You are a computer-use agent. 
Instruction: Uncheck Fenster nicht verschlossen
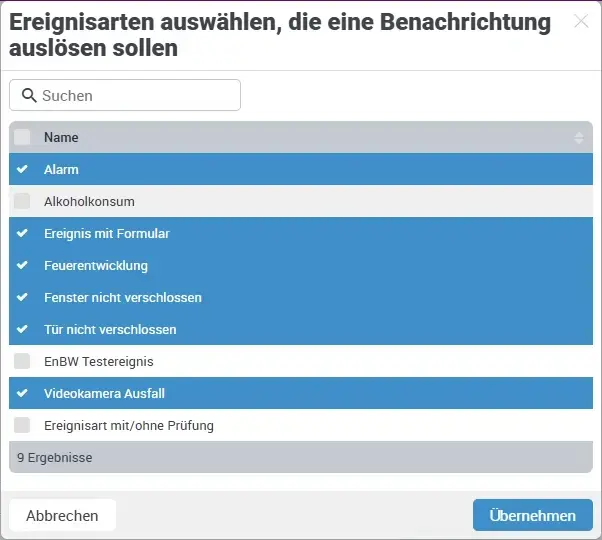(22, 298)
